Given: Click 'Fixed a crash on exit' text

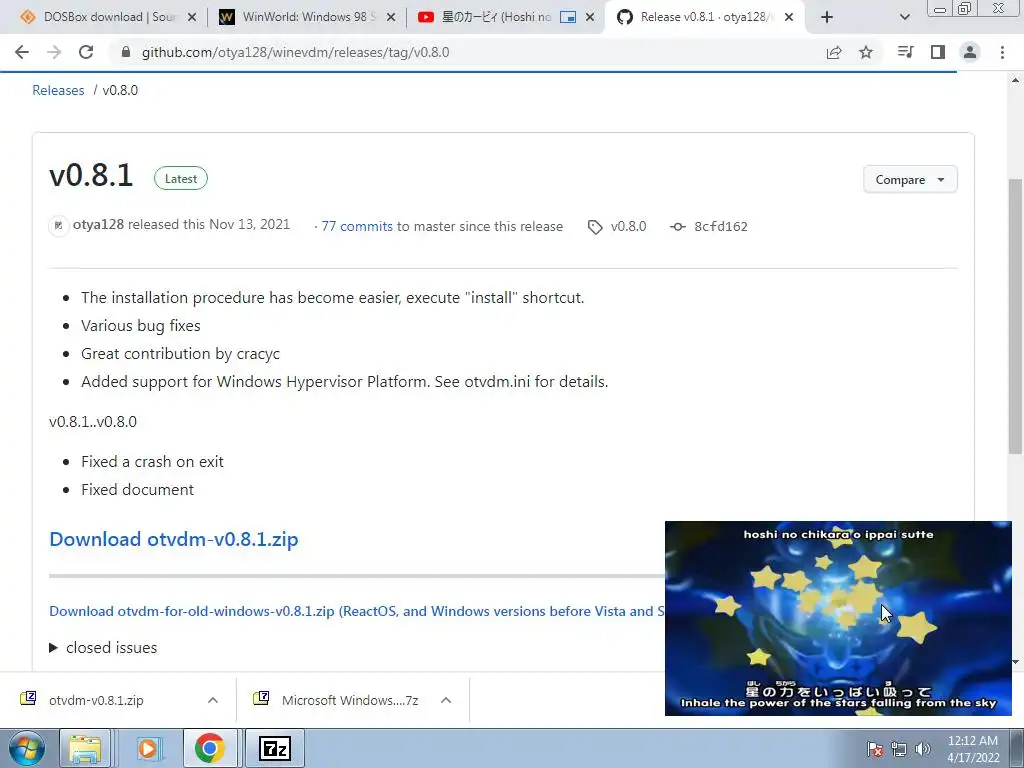Looking at the screenshot, I should tap(152, 462).
